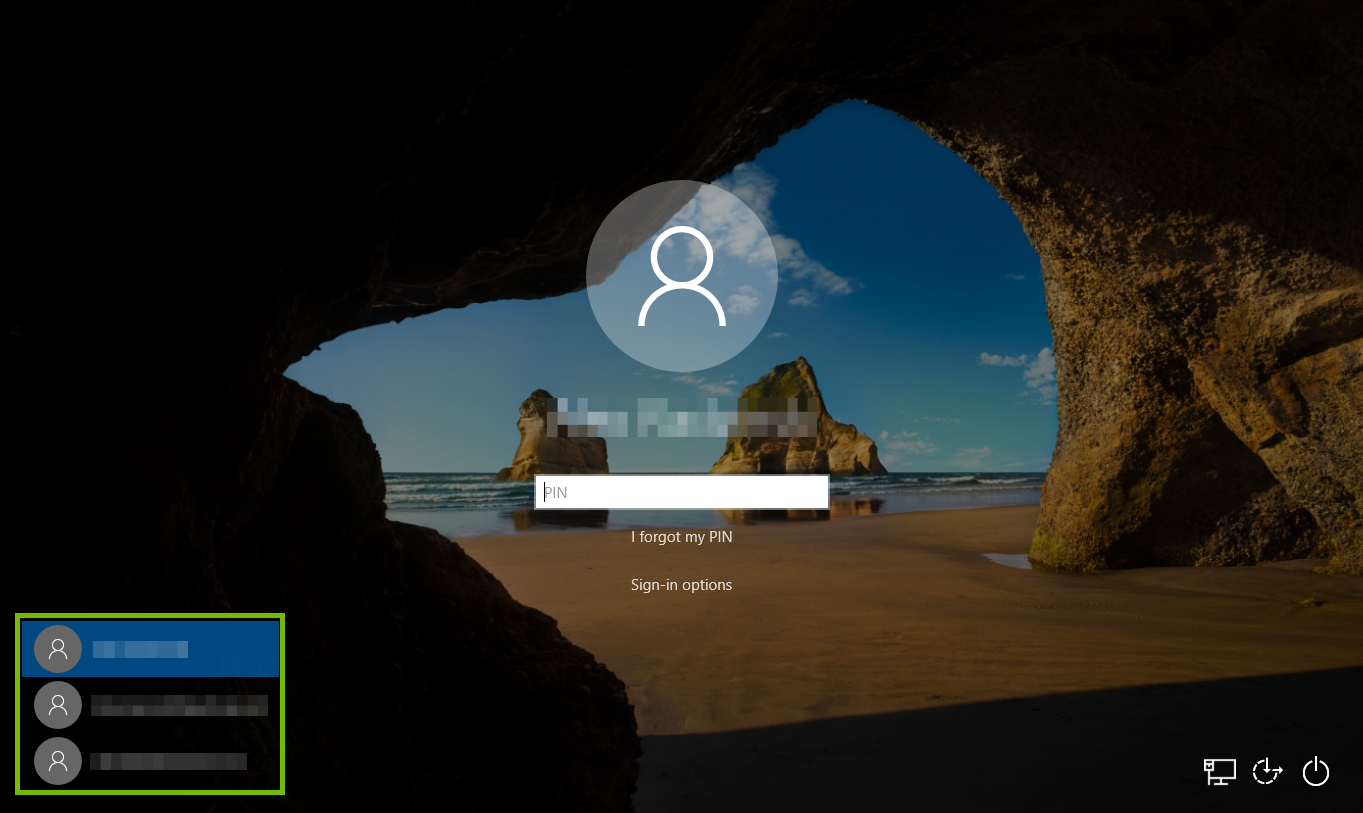Click the third account's avatar icon

57,761
